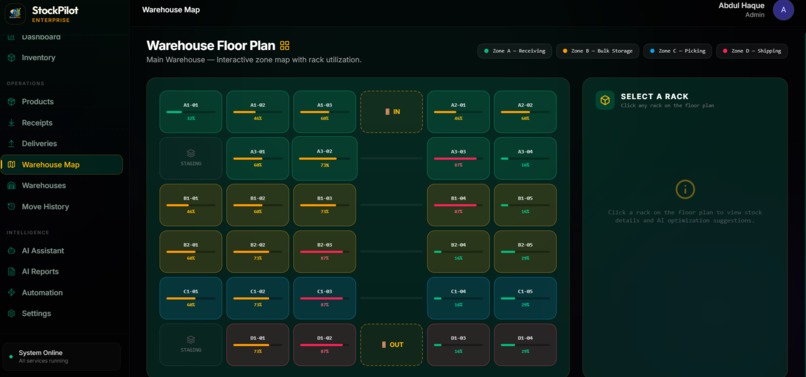Click the Settings gear icon
806x377 pixels.
(x=11, y=313)
